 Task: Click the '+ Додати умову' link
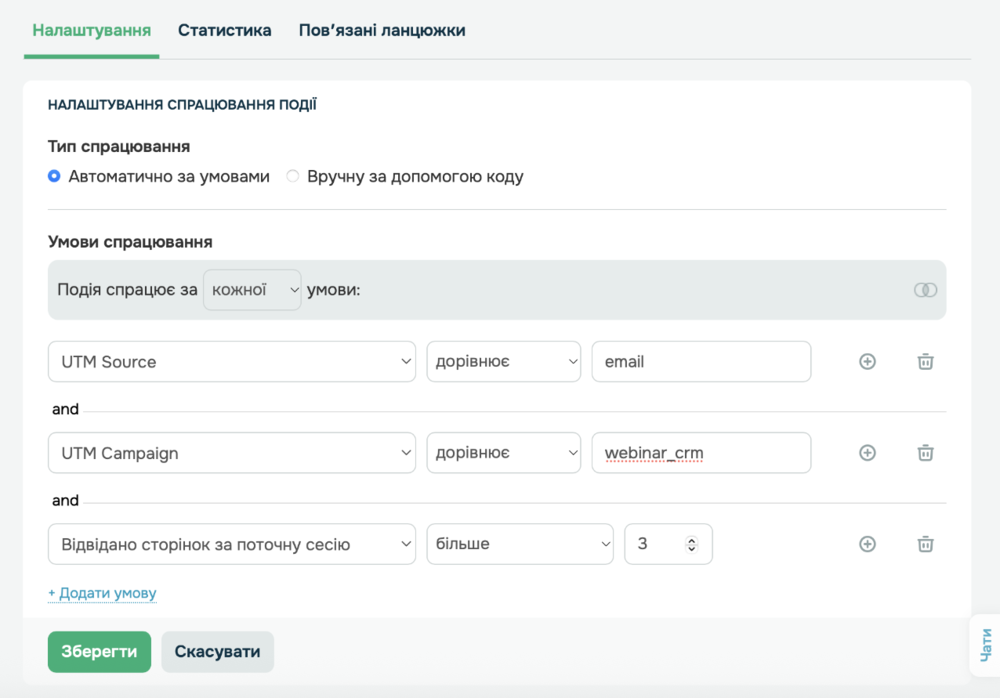[102, 593]
